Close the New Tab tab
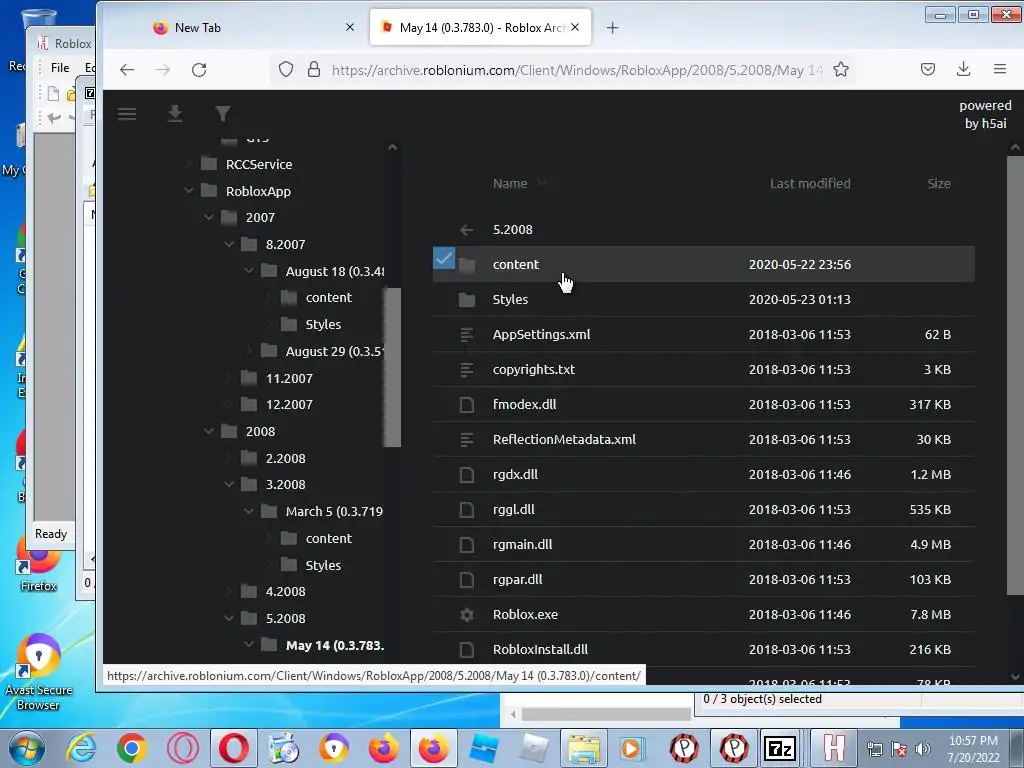Viewport: 1024px width, 768px height. click(350, 27)
